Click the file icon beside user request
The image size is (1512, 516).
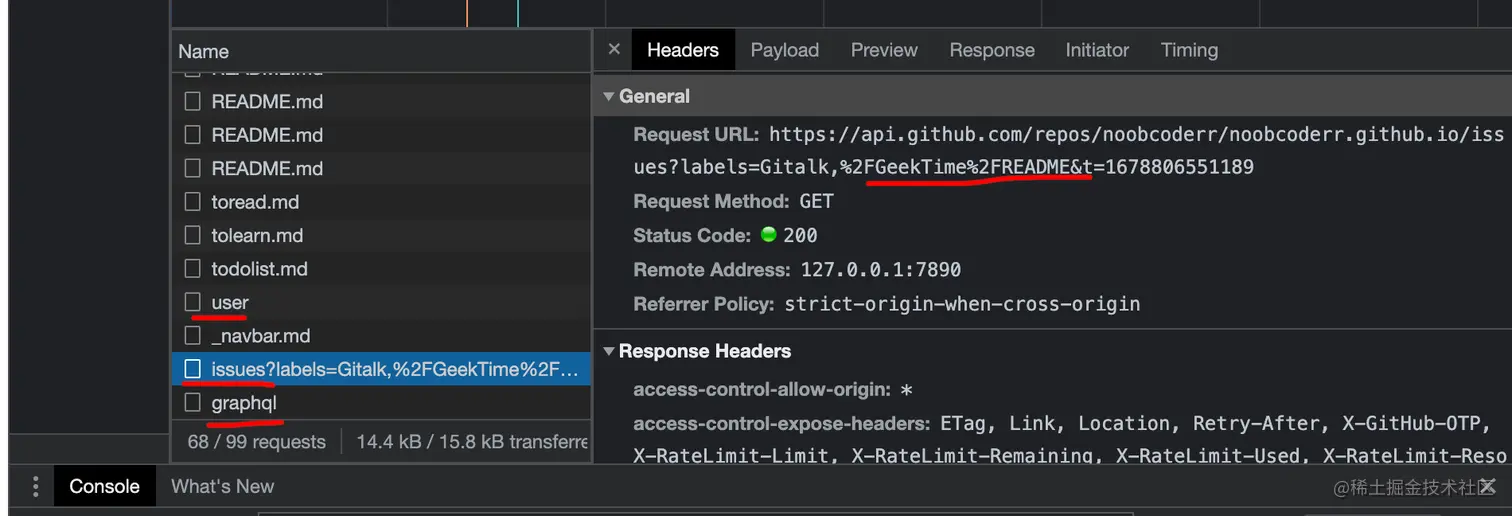pos(193,302)
